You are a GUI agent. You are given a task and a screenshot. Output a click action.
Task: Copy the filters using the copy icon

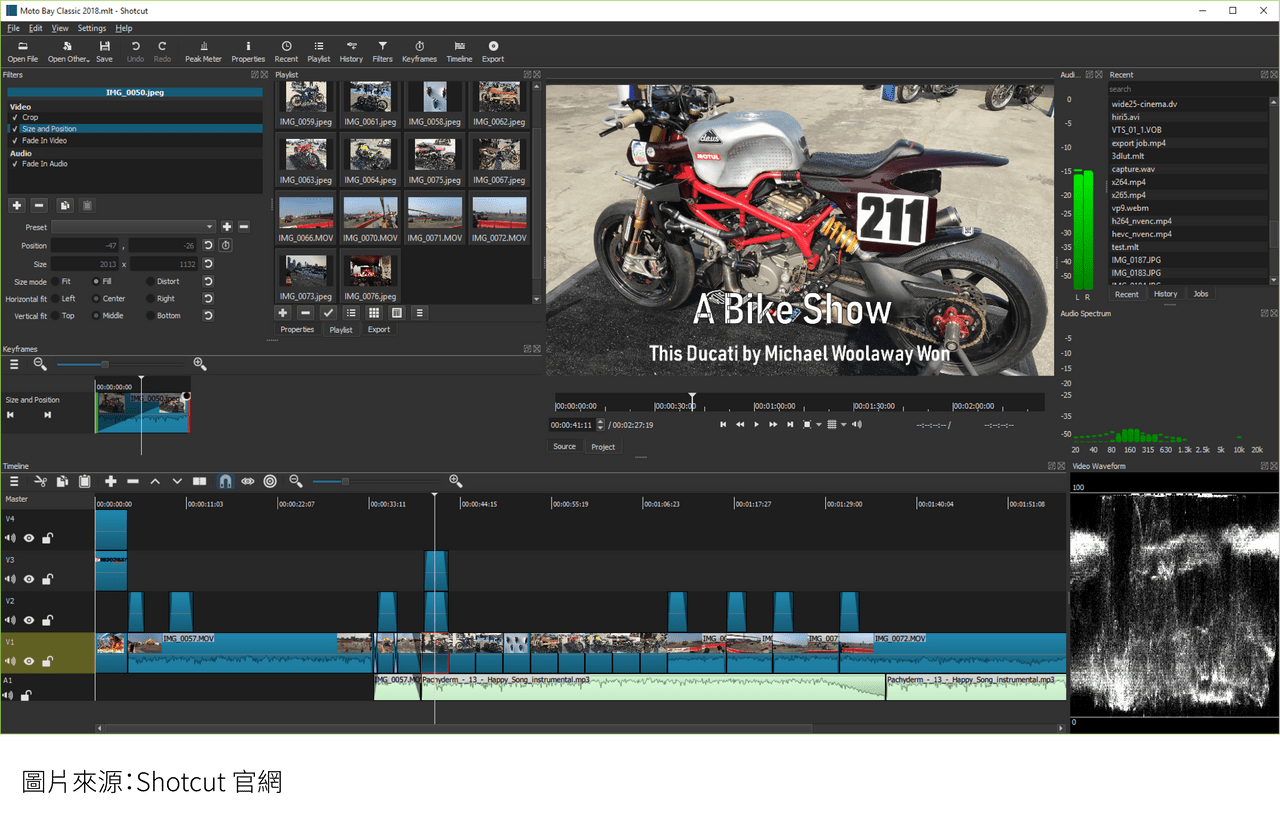[x=65, y=205]
